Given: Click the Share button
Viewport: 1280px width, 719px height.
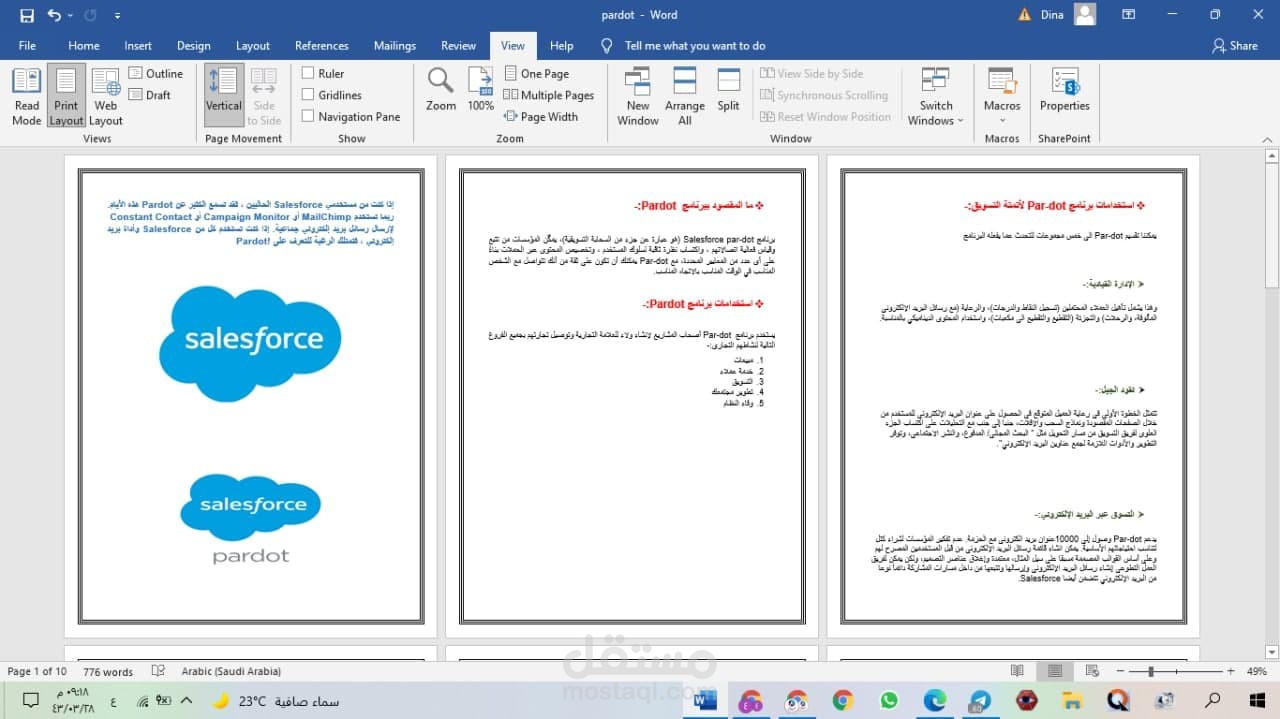Looking at the screenshot, I should click(x=1235, y=45).
